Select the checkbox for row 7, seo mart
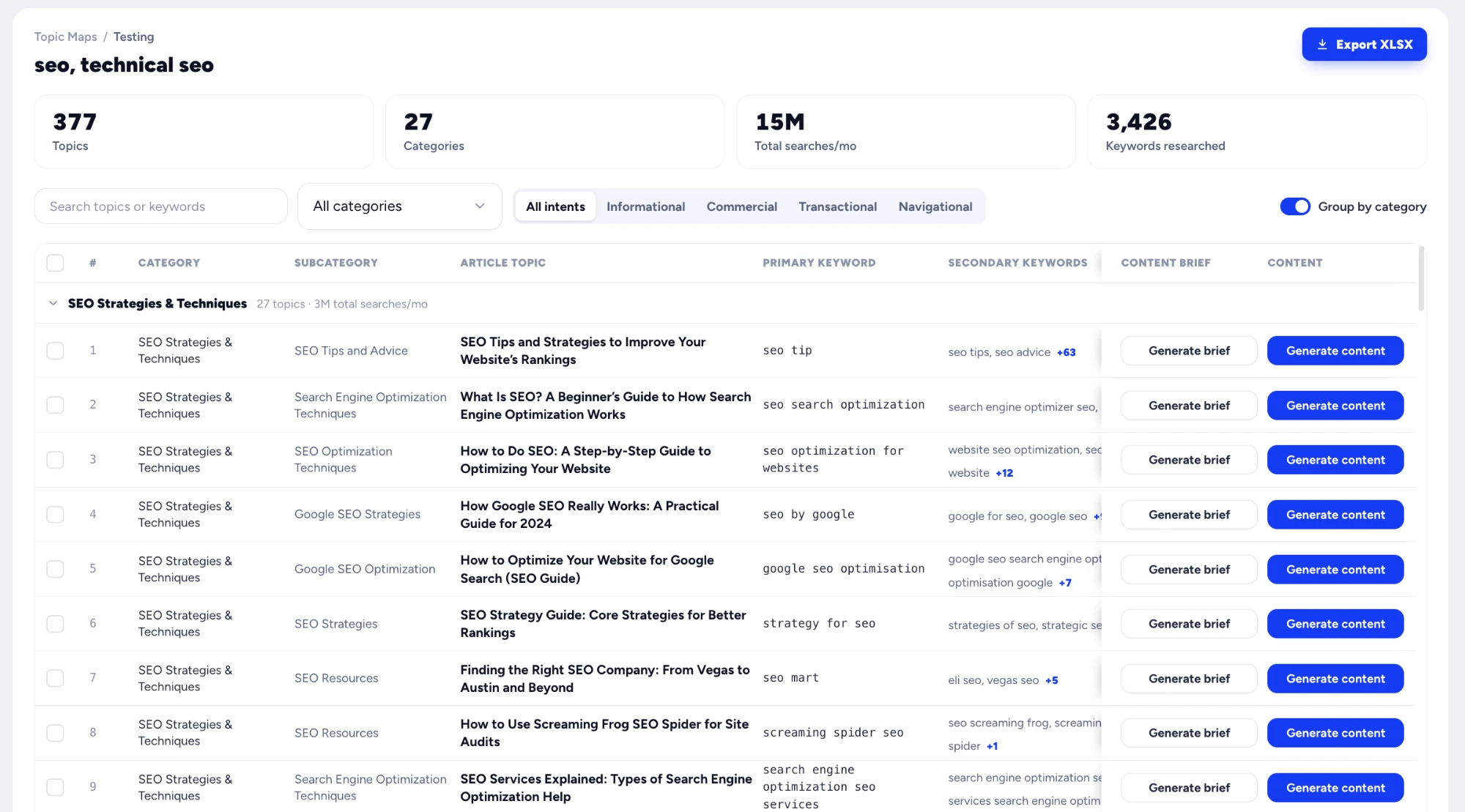 (x=55, y=678)
